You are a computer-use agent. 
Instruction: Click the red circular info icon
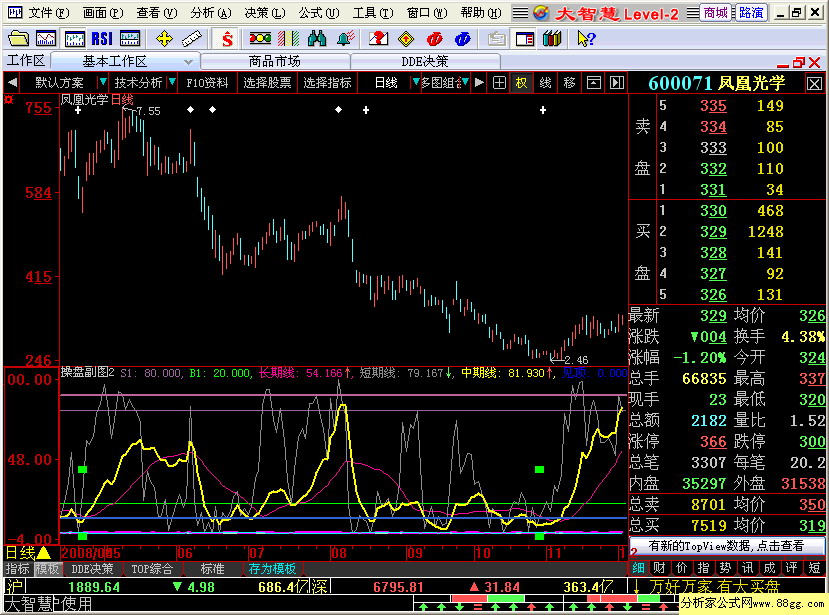pyautogui.click(x=435, y=39)
